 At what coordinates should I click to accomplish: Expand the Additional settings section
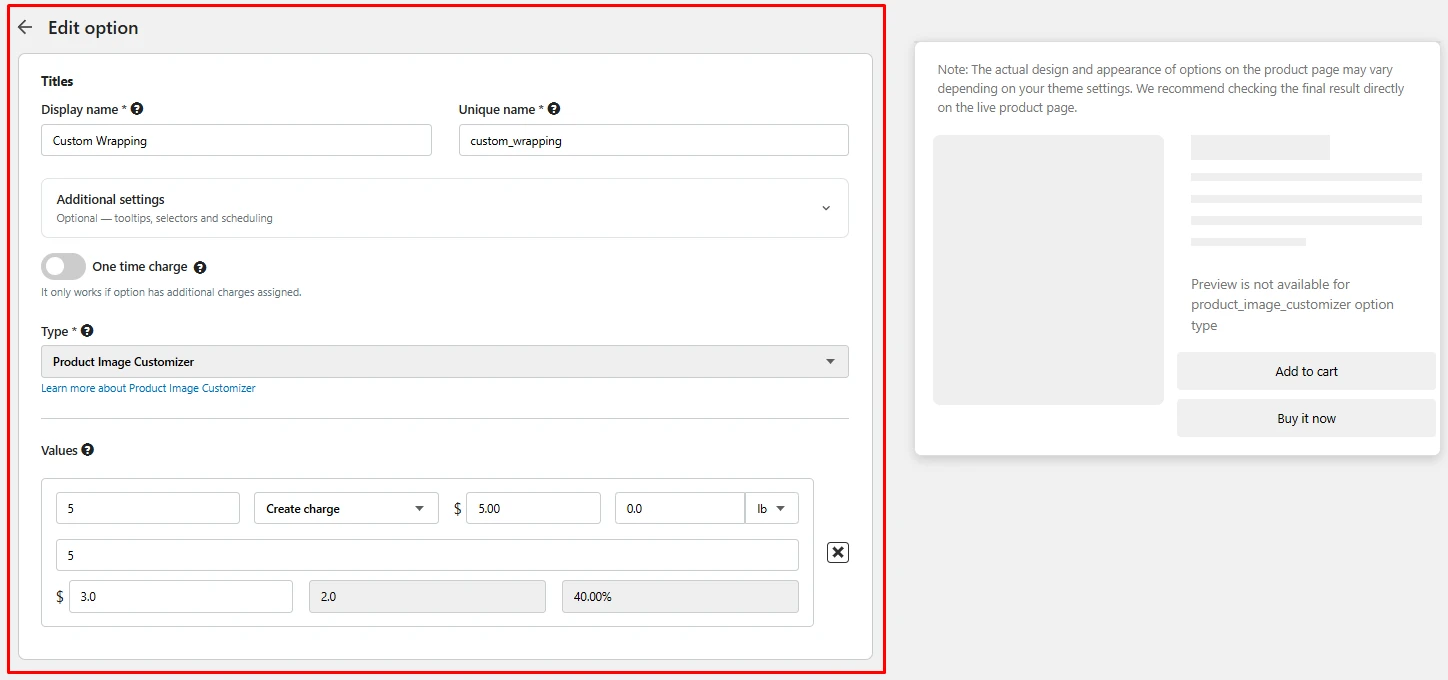tap(445, 208)
